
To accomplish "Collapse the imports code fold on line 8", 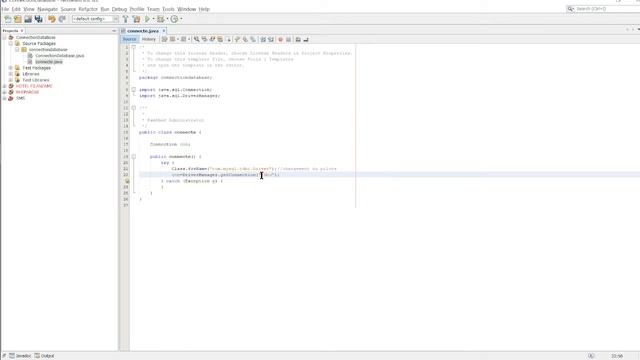I will click(x=133, y=89).
